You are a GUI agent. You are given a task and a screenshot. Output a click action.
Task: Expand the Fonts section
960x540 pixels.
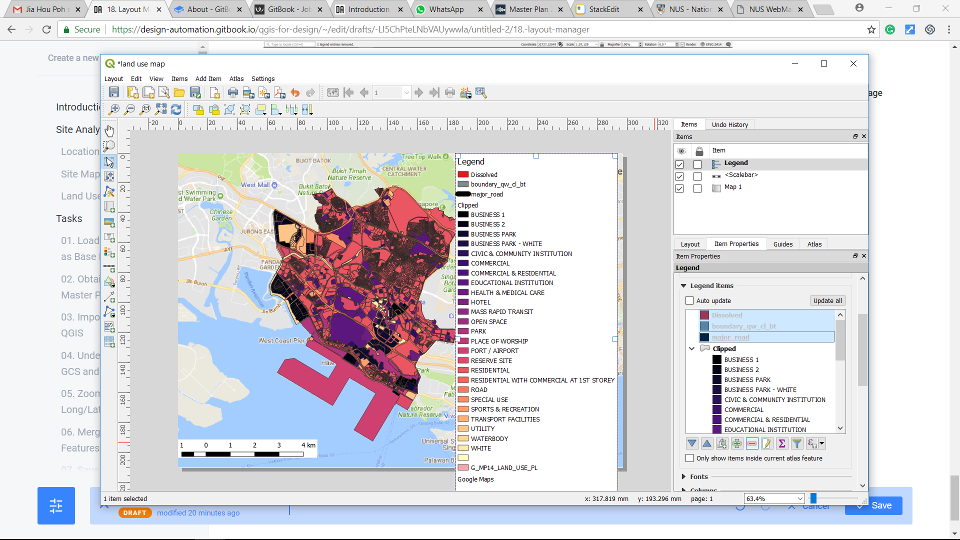point(683,476)
